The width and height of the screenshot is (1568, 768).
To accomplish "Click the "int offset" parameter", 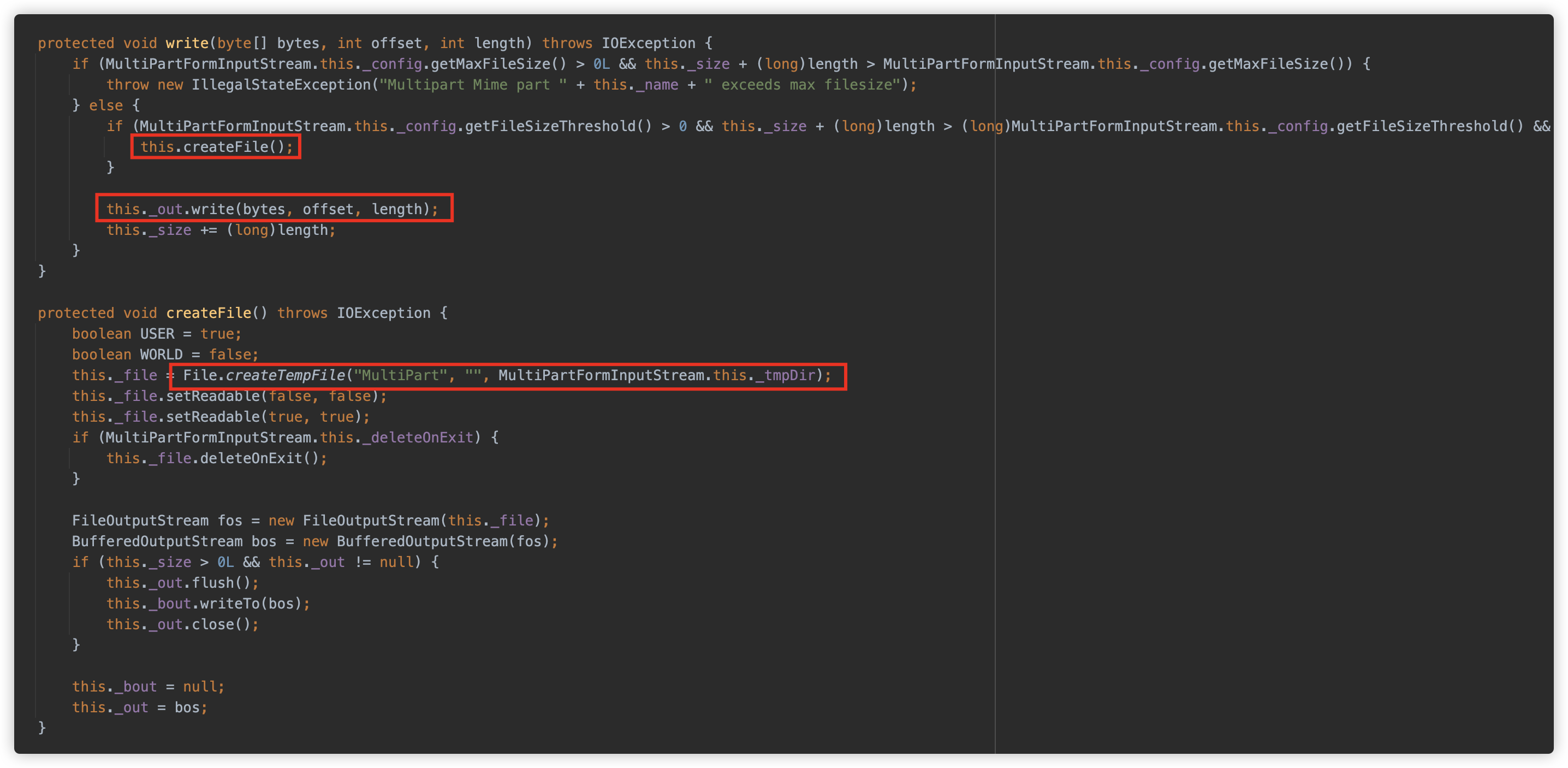I will [x=380, y=43].
